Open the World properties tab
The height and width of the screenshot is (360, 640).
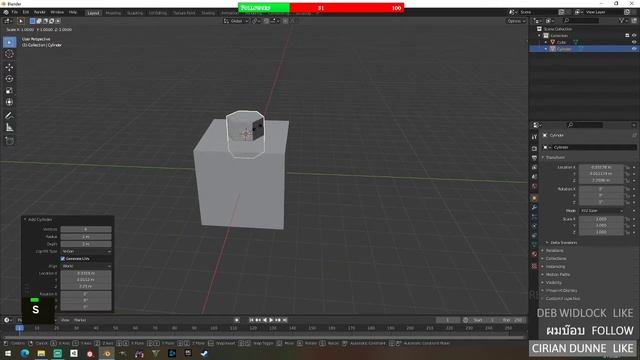[x=534, y=186]
